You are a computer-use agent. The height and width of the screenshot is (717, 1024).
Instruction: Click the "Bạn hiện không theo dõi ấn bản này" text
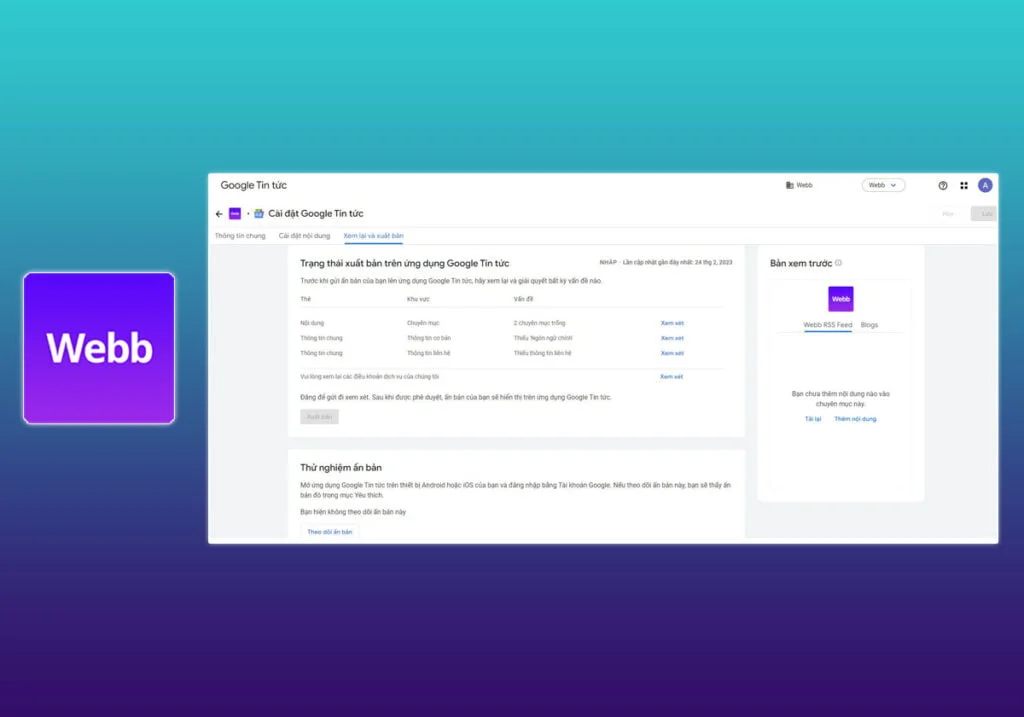353,512
